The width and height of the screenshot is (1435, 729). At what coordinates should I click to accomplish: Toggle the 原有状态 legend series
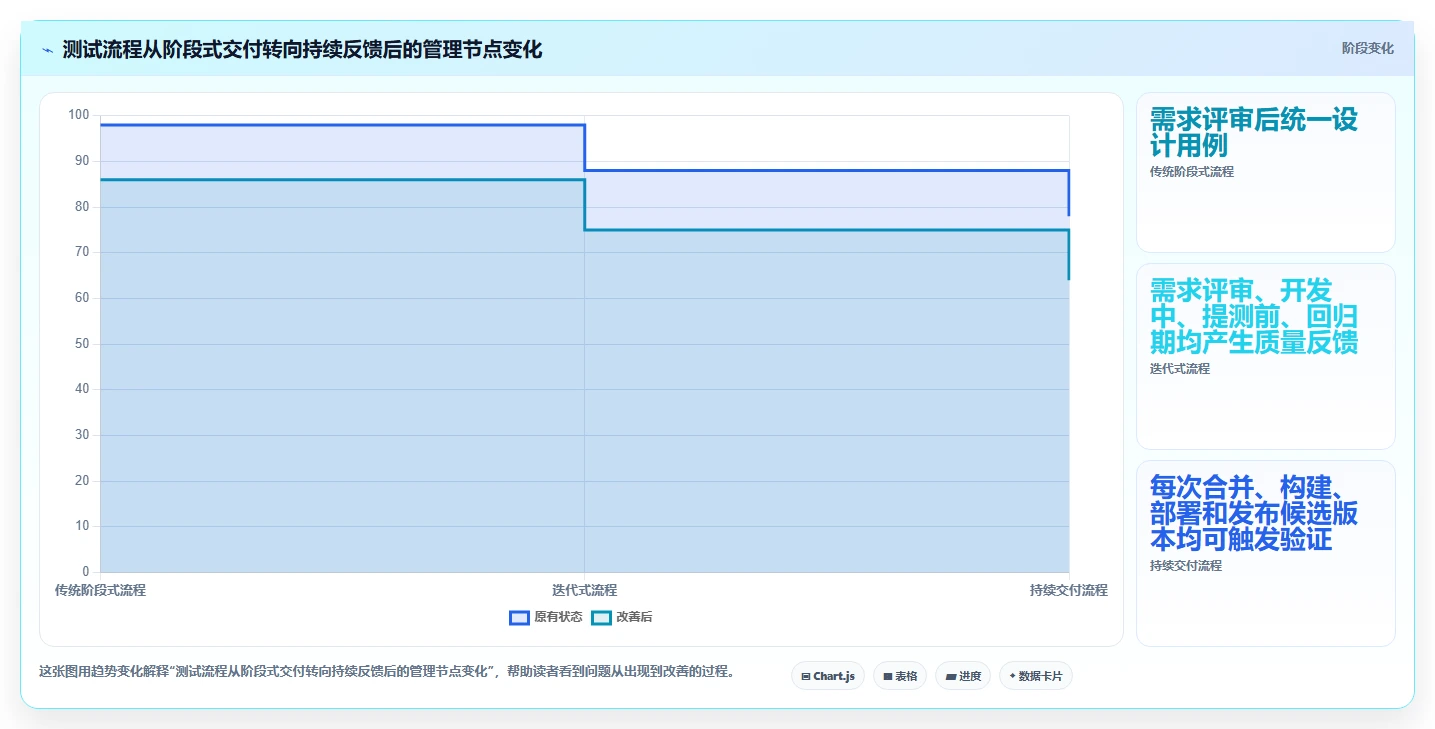(546, 617)
